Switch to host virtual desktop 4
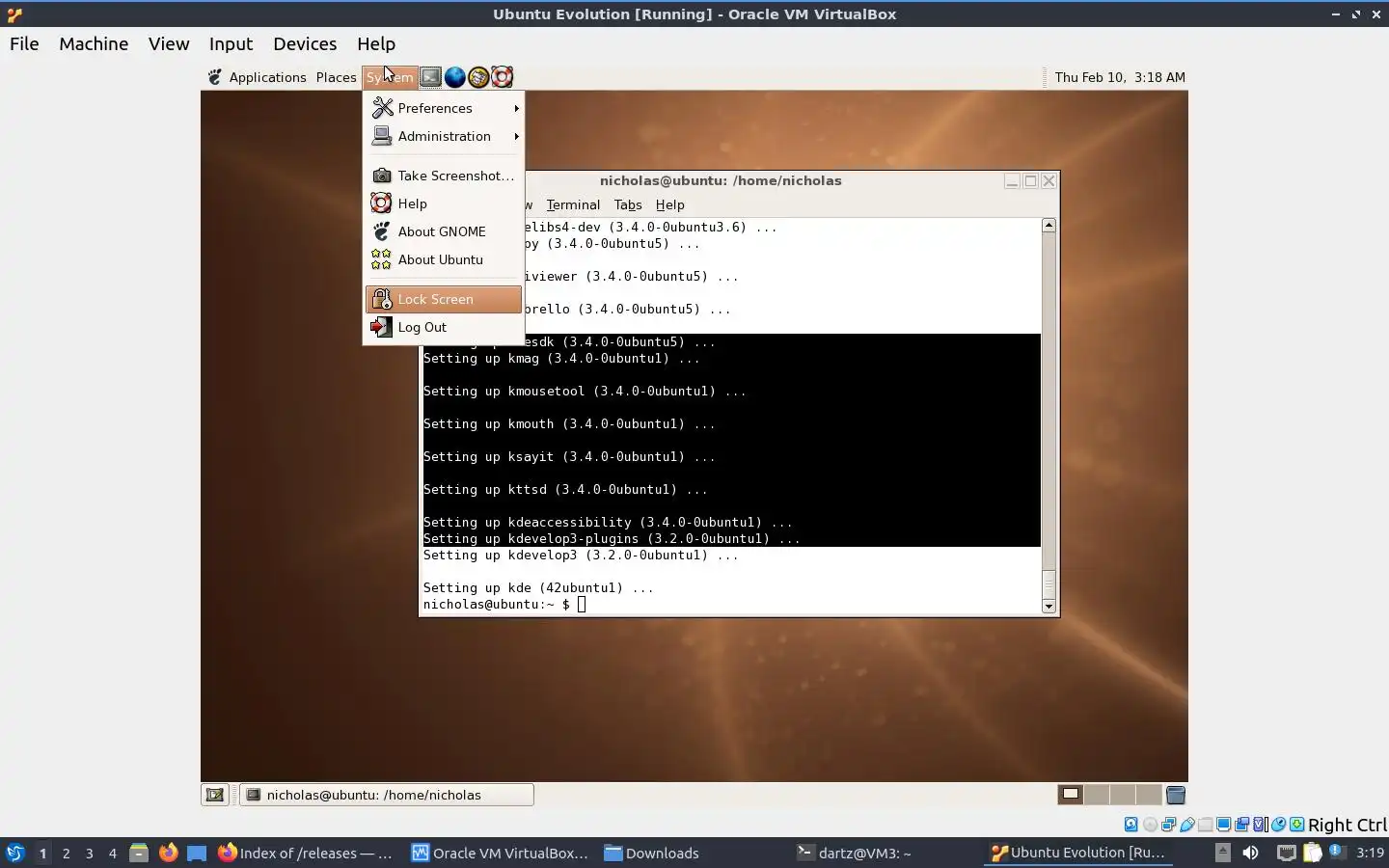The height and width of the screenshot is (868, 1389). 113,853
